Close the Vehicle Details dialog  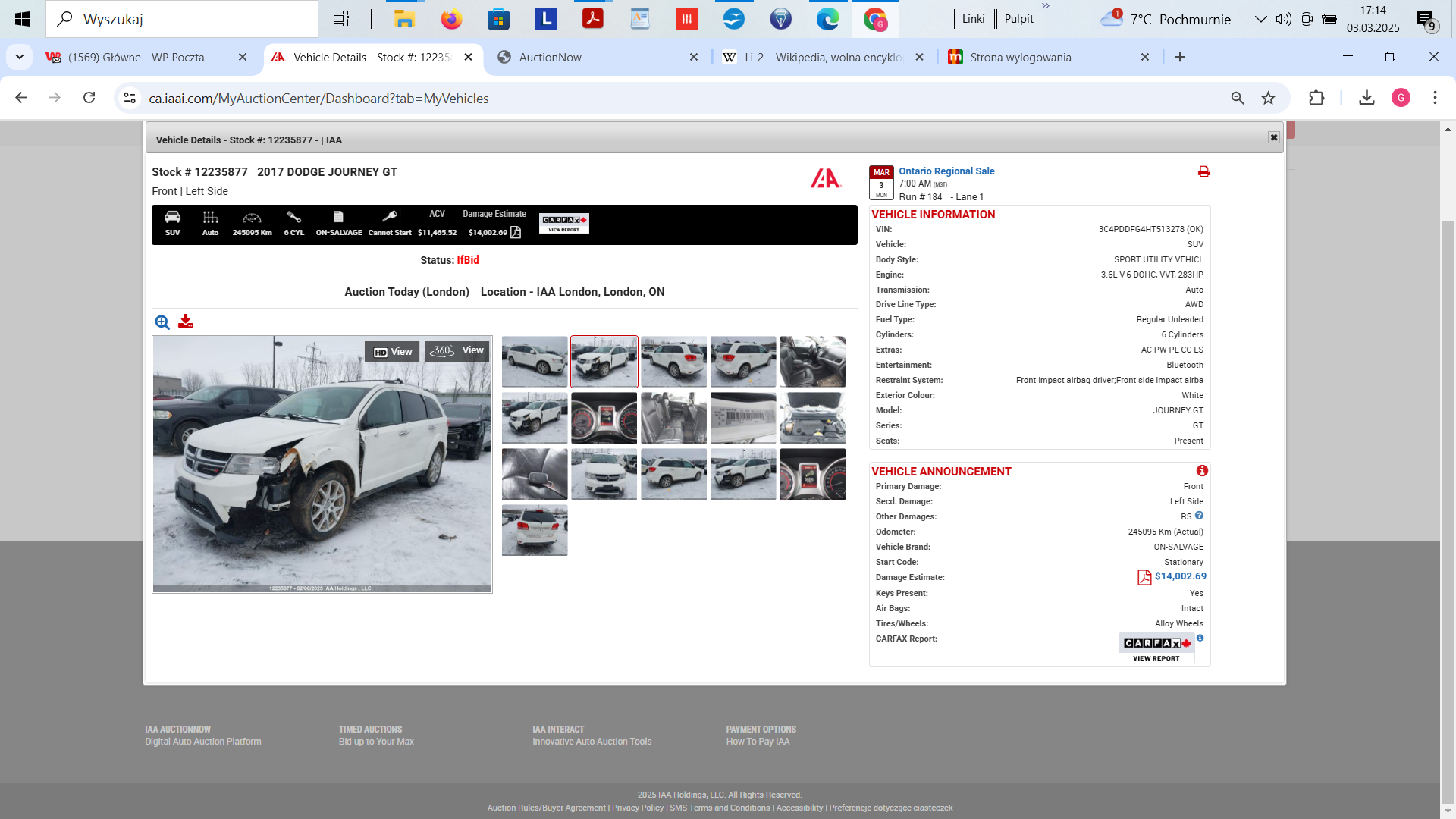[x=1274, y=137]
